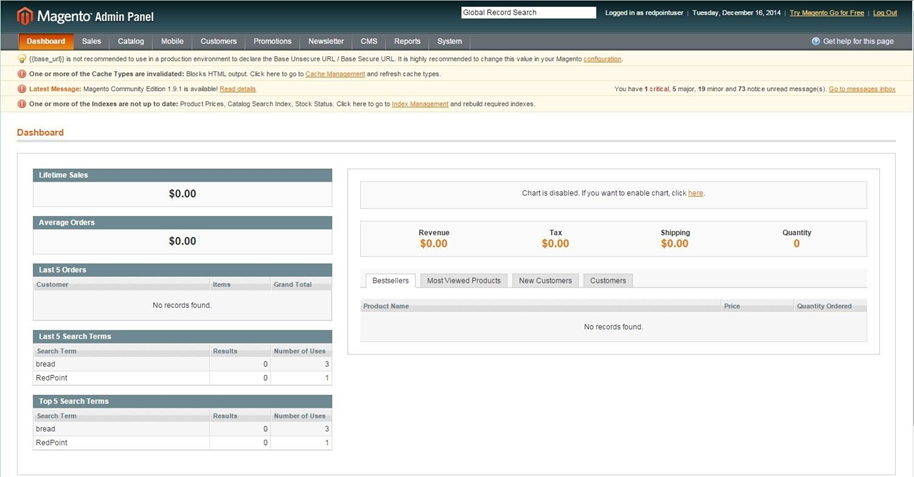Click 'here' to enable the chart

click(695, 193)
